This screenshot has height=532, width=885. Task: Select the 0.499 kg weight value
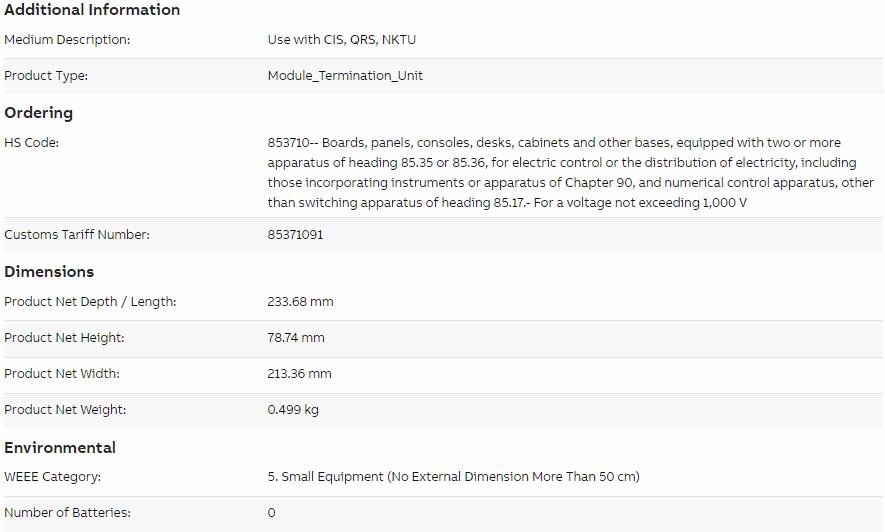click(x=293, y=410)
